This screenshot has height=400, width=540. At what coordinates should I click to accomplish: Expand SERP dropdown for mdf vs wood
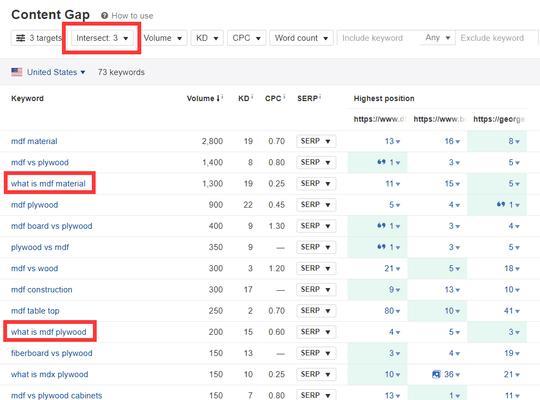(x=316, y=268)
